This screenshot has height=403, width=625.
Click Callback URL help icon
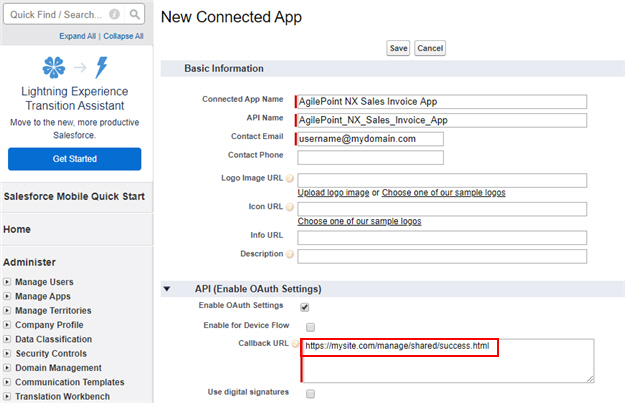(295, 344)
